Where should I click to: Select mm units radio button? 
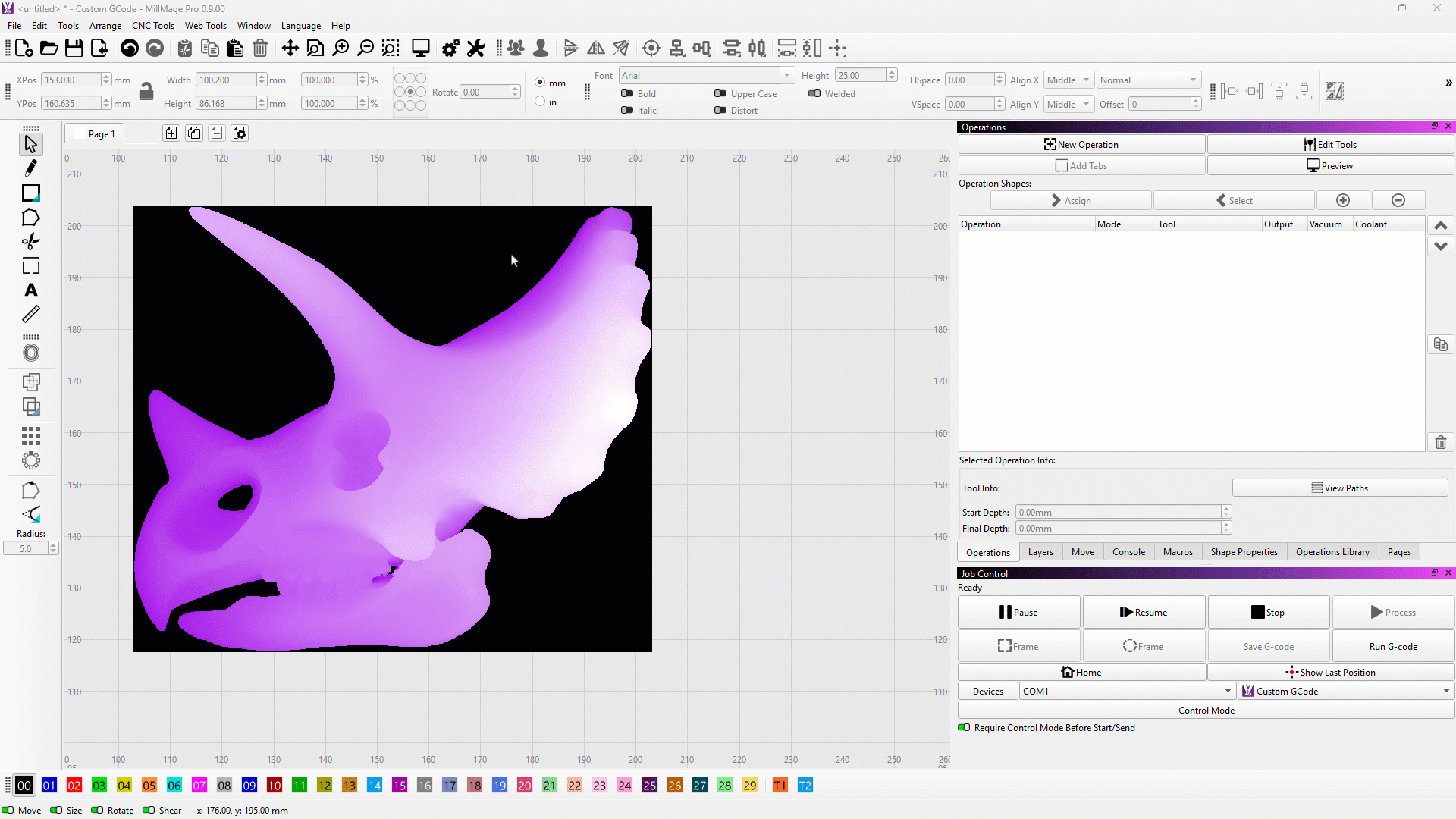[x=540, y=82]
